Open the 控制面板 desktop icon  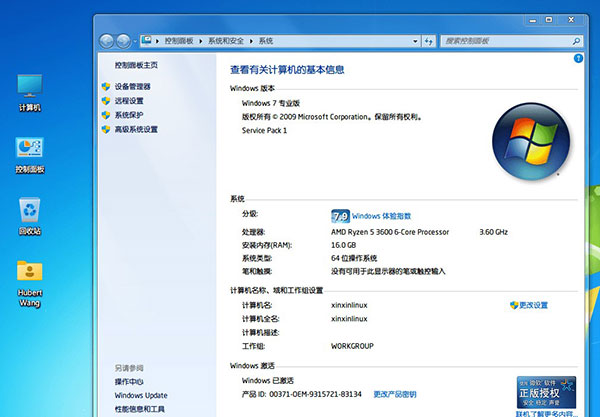tap(29, 150)
